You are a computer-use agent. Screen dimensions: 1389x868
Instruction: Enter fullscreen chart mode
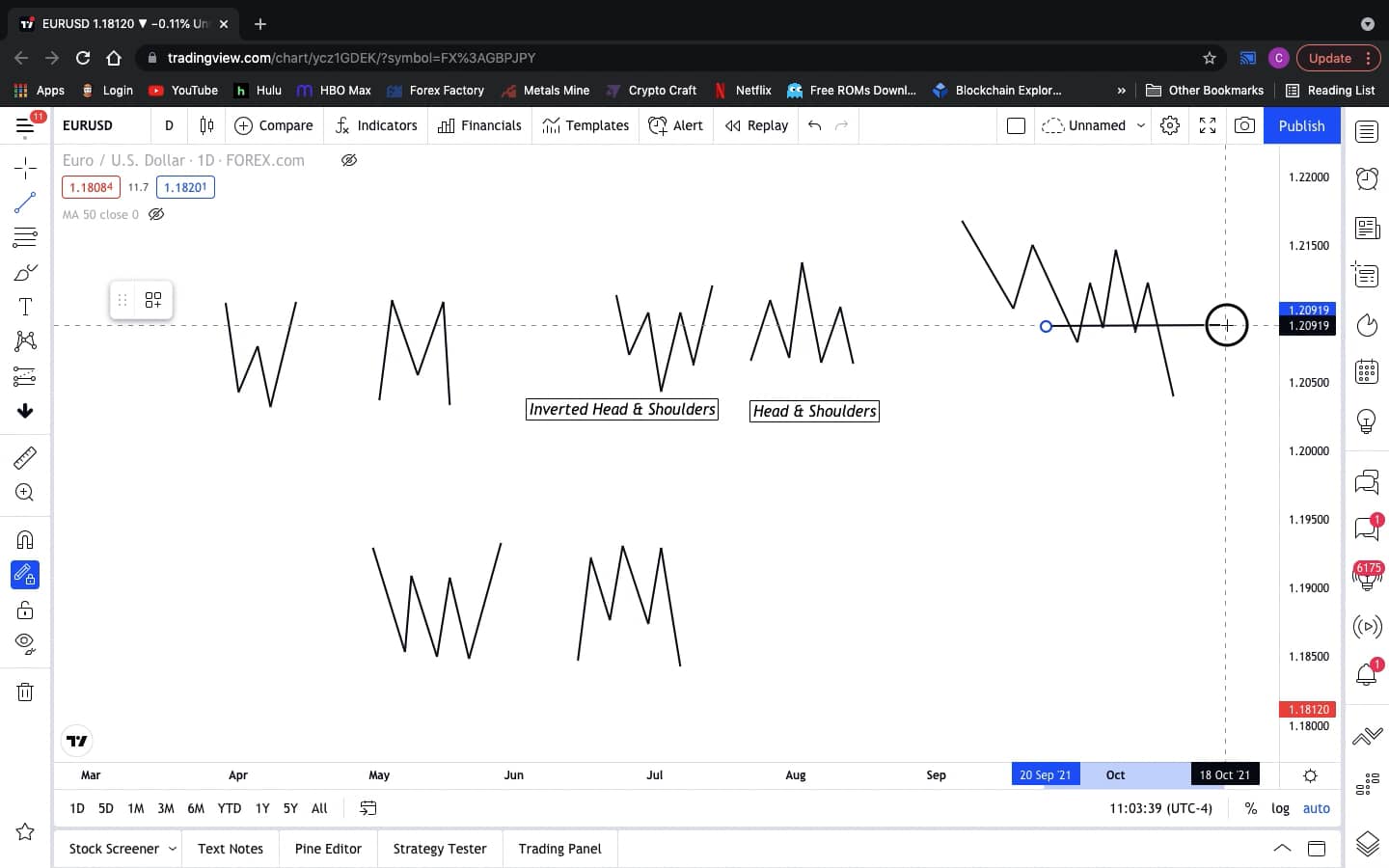pyautogui.click(x=1208, y=125)
